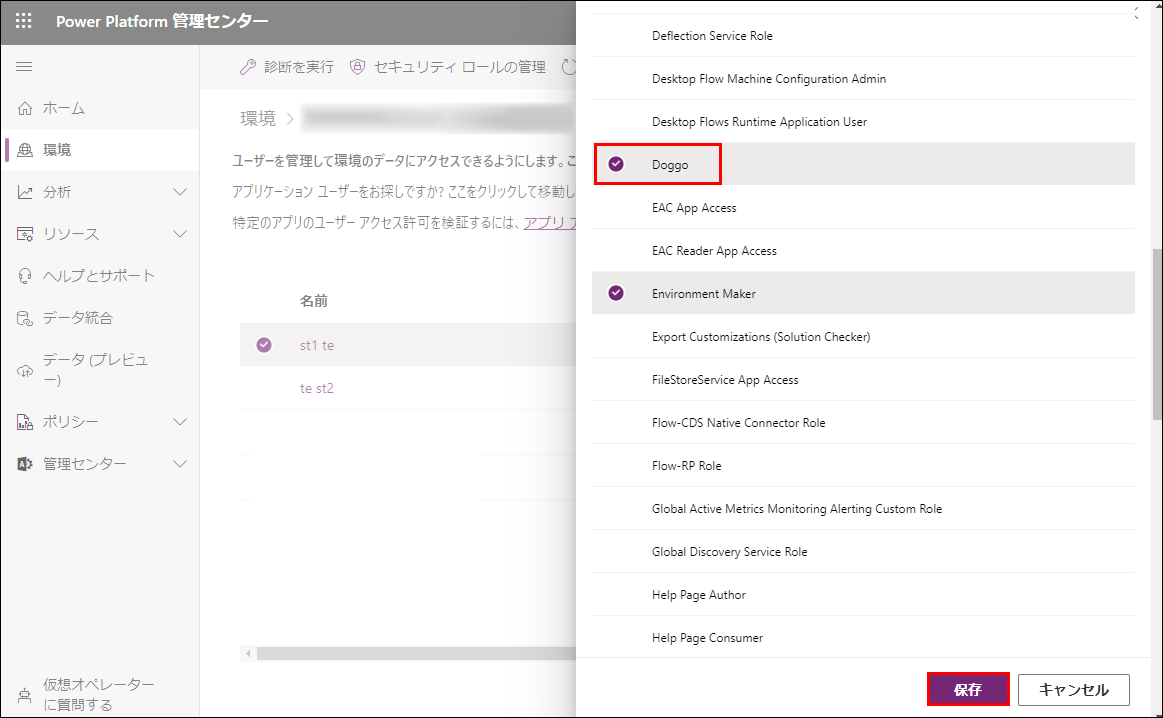Open the user st1 te link
1163x718 pixels.
317,345
